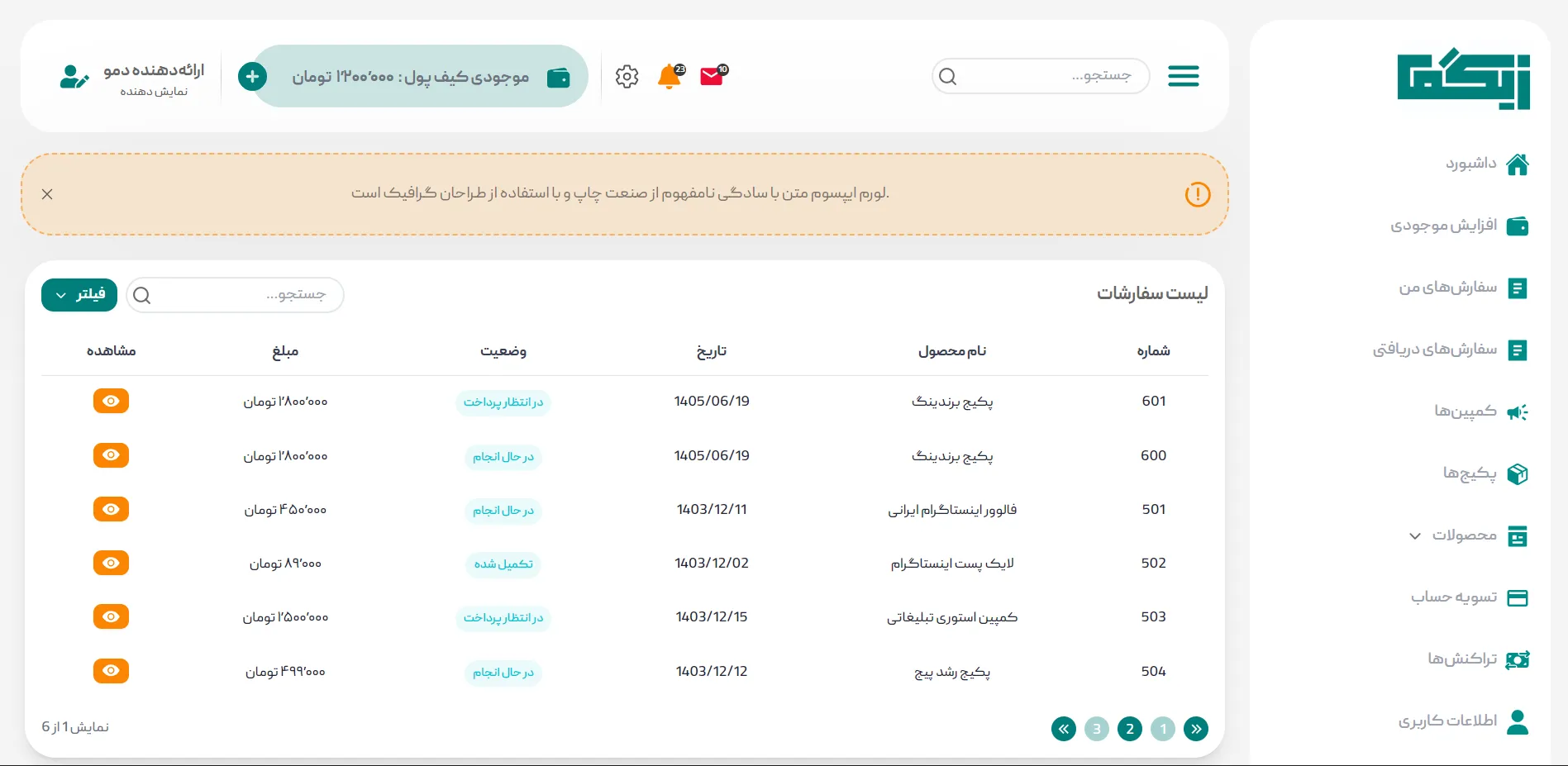The image size is (1568, 766).
Task: Open settings gear icon in header
Action: 627,76
